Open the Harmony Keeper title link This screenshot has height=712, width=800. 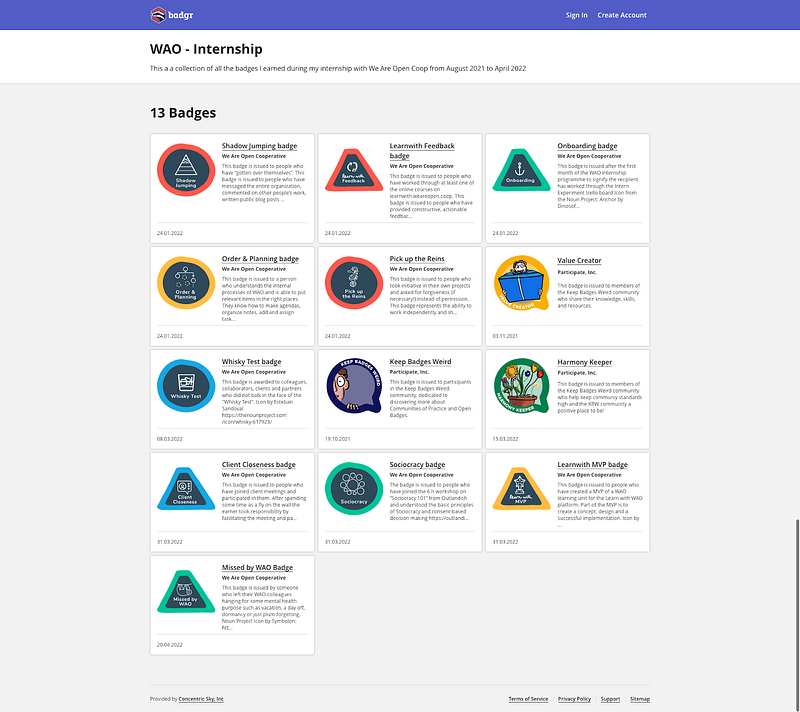click(x=584, y=362)
